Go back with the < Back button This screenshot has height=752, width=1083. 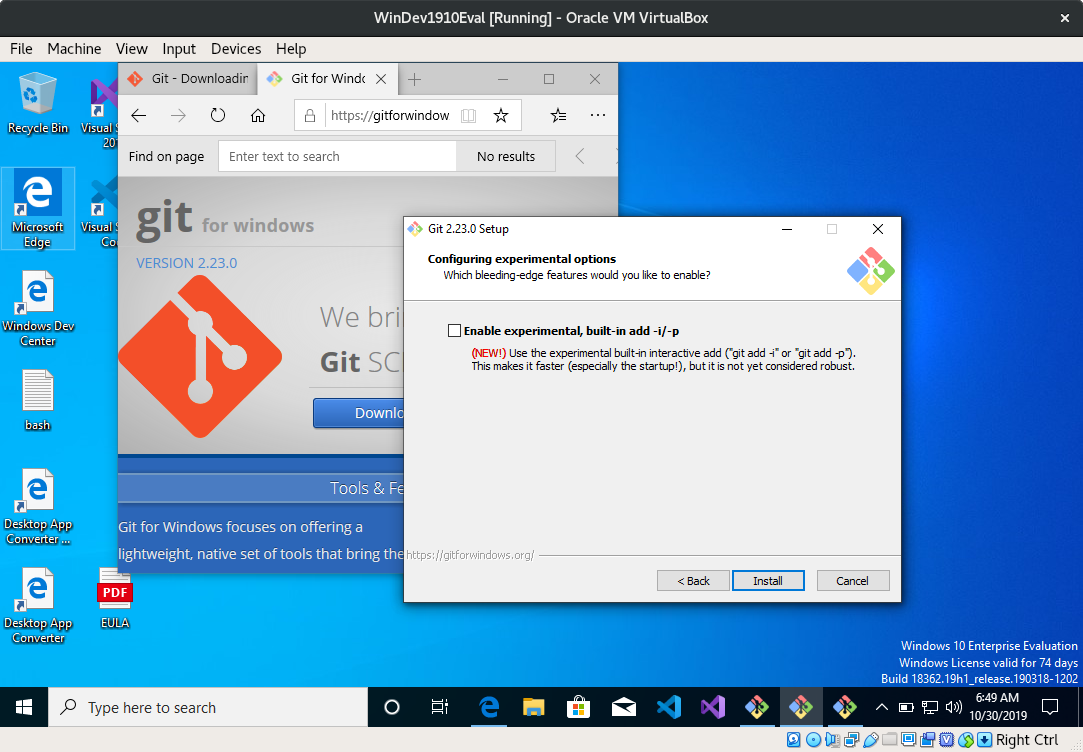point(693,581)
